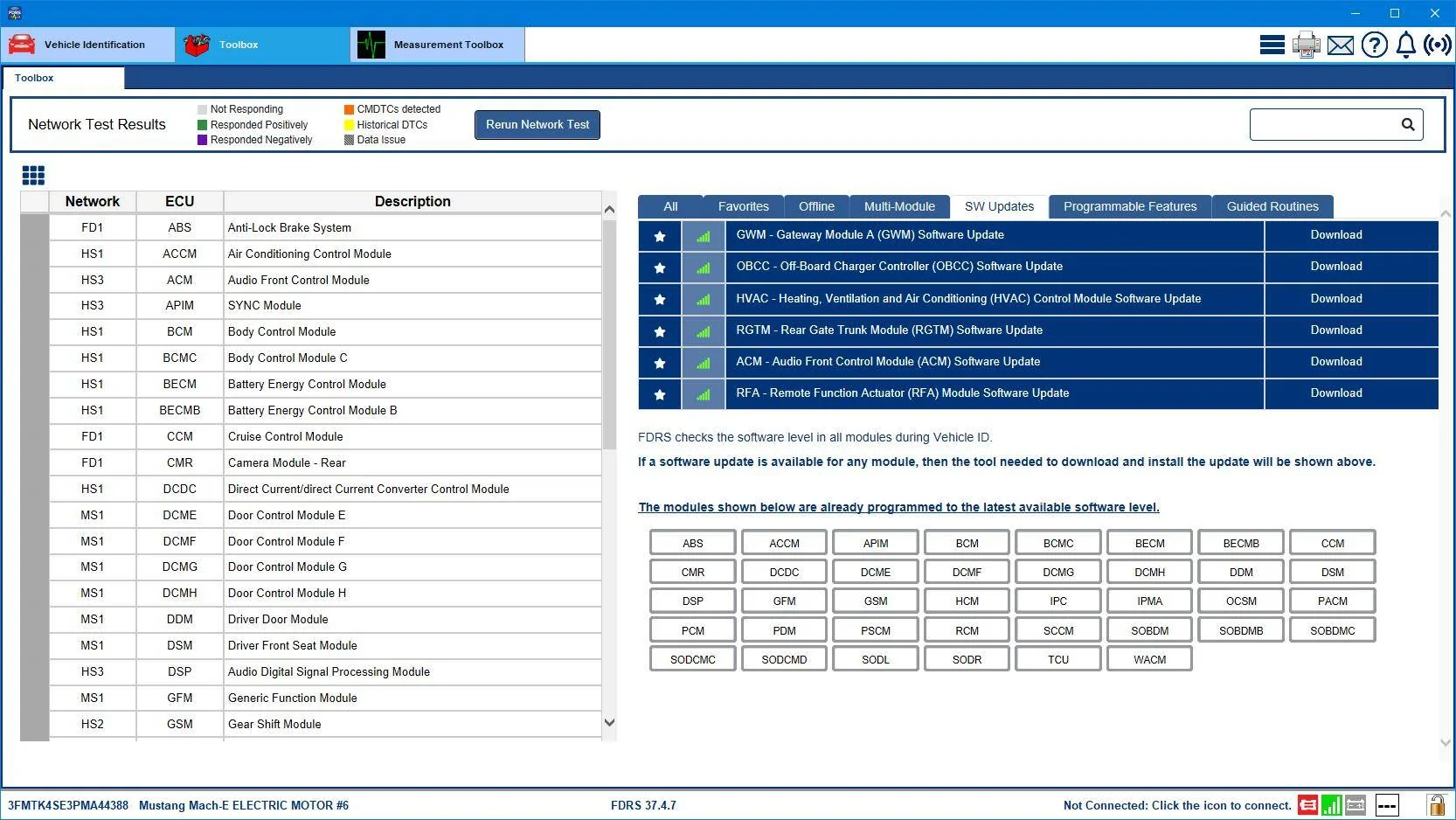This screenshot has height=820, width=1456.
Task: Open the Programmable Features tab
Action: click(x=1130, y=206)
